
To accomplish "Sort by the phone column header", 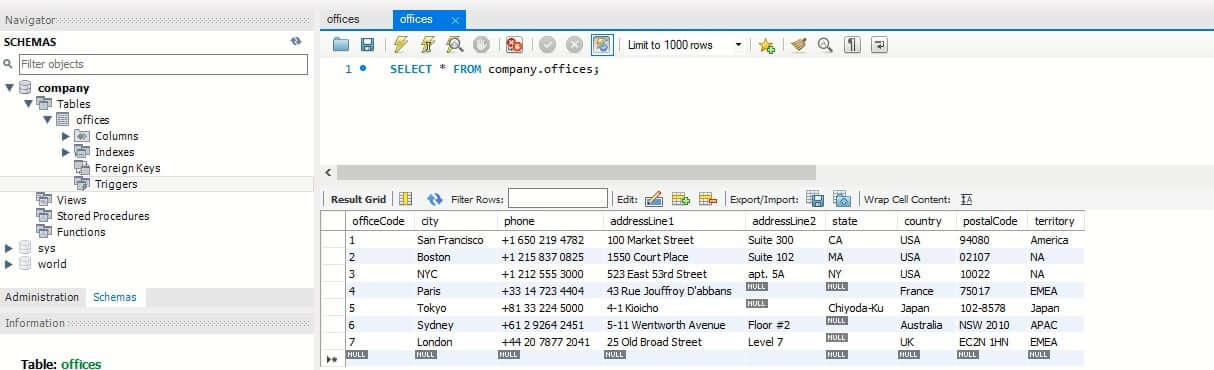I will tap(550, 221).
